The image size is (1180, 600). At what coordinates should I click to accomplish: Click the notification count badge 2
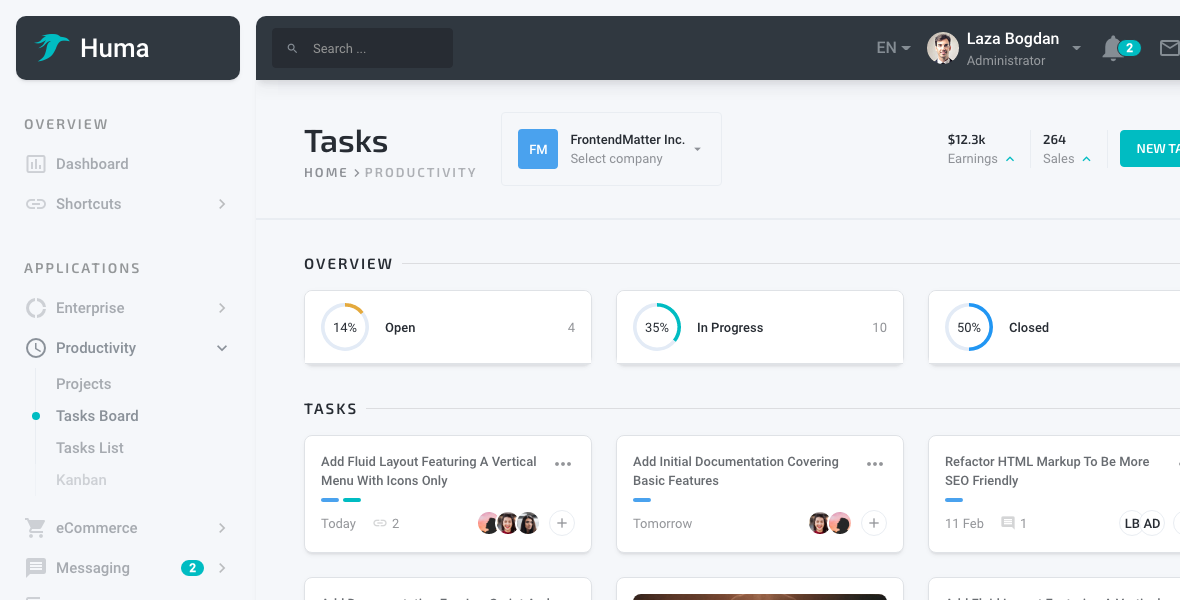point(1130,48)
